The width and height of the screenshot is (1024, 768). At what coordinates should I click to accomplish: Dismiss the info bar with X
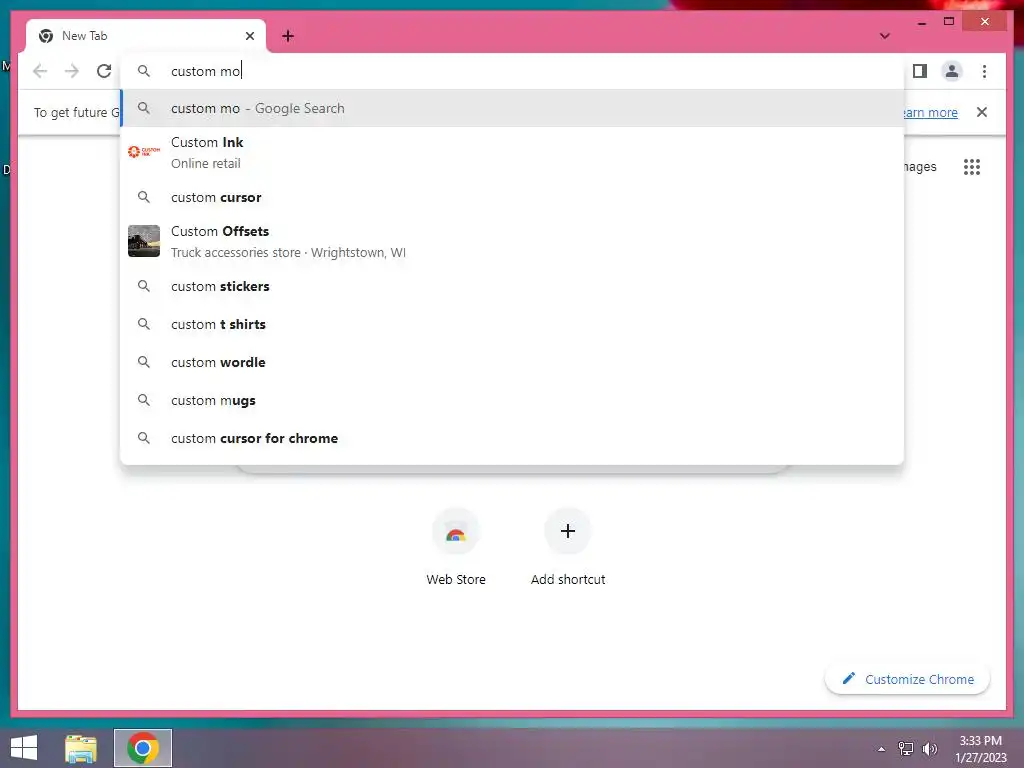[x=982, y=112]
